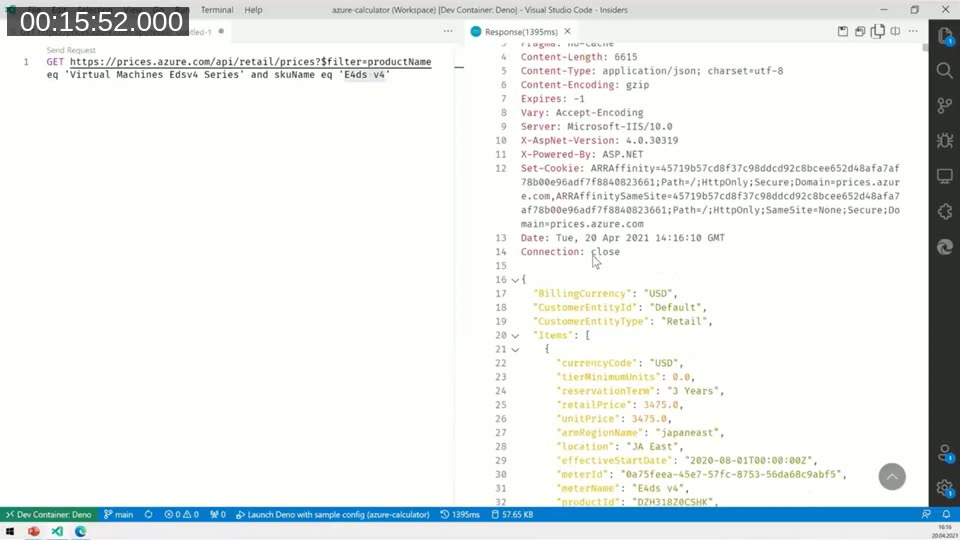Click the "armRegionName": "japaneast" line
The width and height of the screenshot is (960, 540).
[x=640, y=433]
